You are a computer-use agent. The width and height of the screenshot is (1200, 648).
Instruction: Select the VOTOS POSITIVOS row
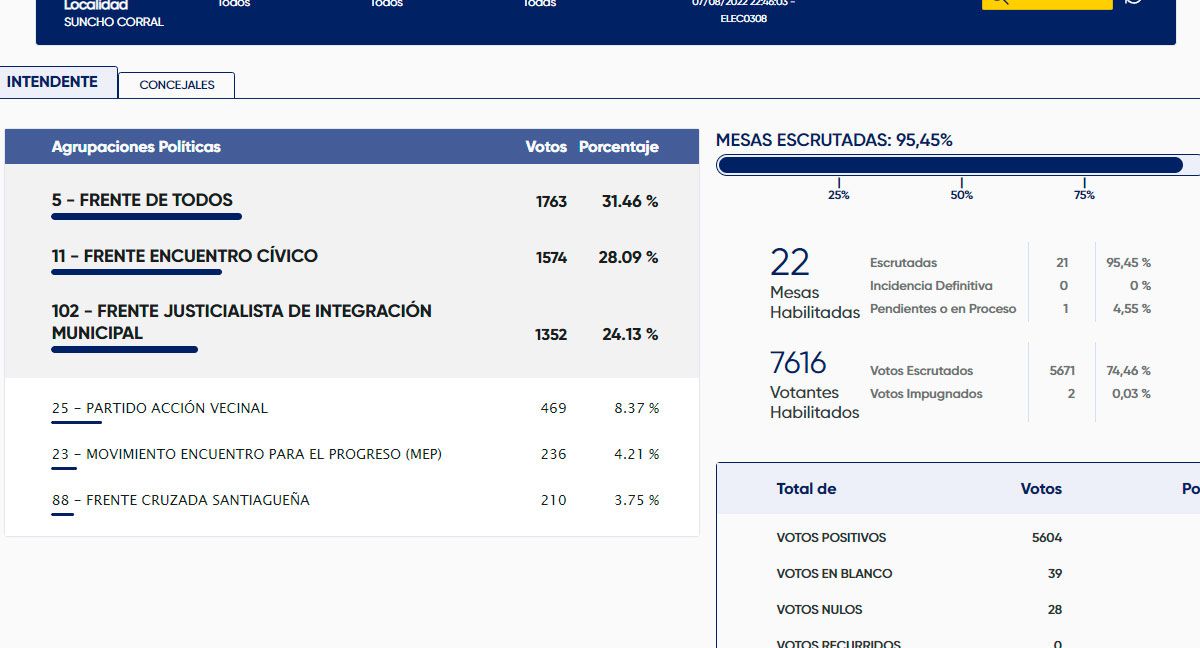[831, 538]
